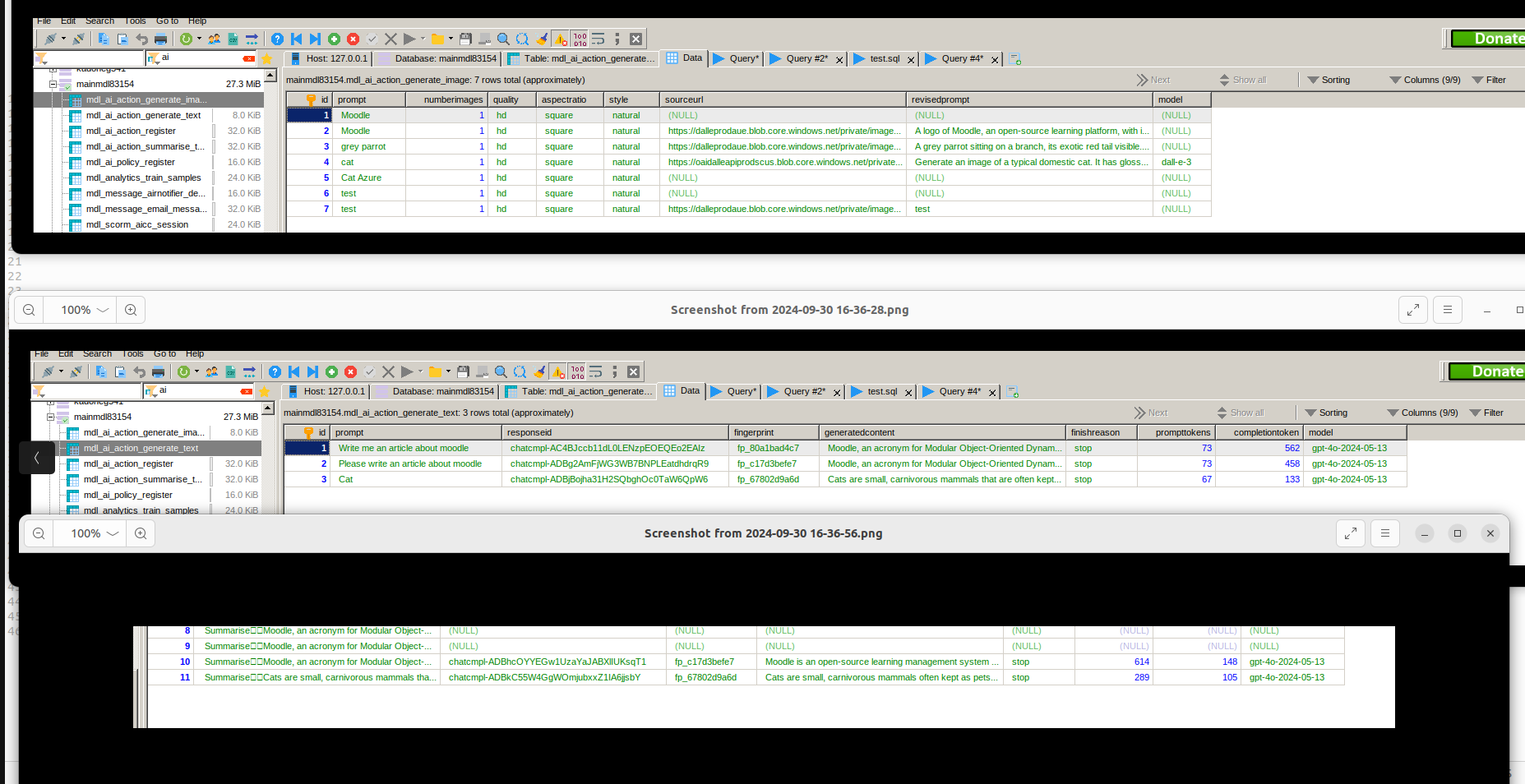Screen dimensions: 1525x784
Task: Click the warning triangle icon in bottom screenshot
Action: pos(558,371)
